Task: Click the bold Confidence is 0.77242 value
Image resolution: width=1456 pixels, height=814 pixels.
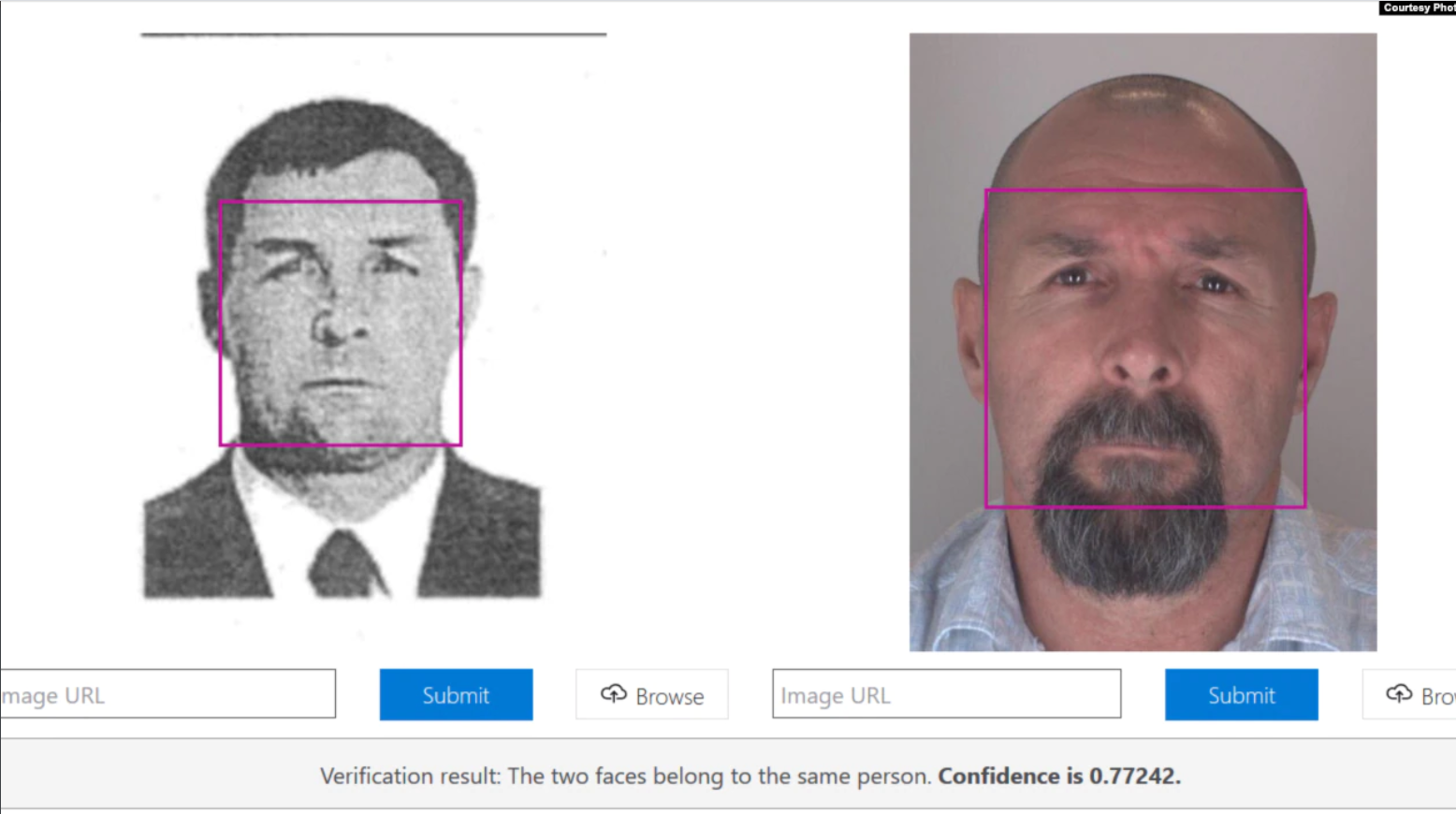Action: 1059,776
